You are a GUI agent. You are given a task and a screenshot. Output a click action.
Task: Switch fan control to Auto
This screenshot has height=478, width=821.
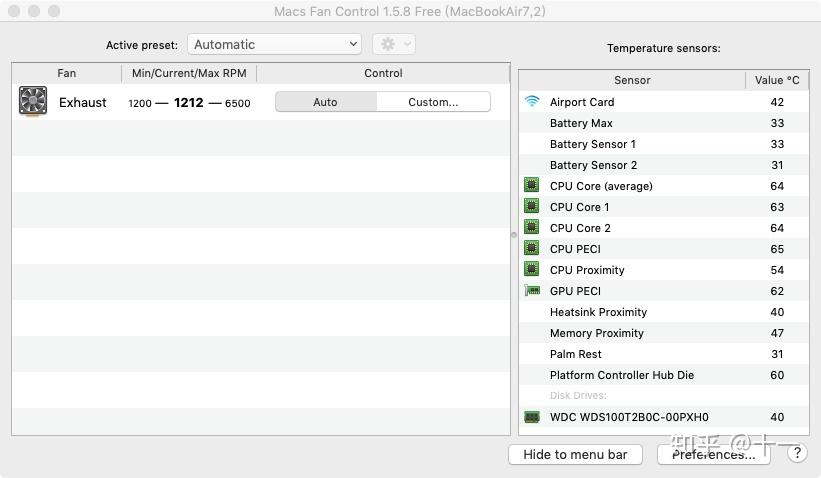326,102
